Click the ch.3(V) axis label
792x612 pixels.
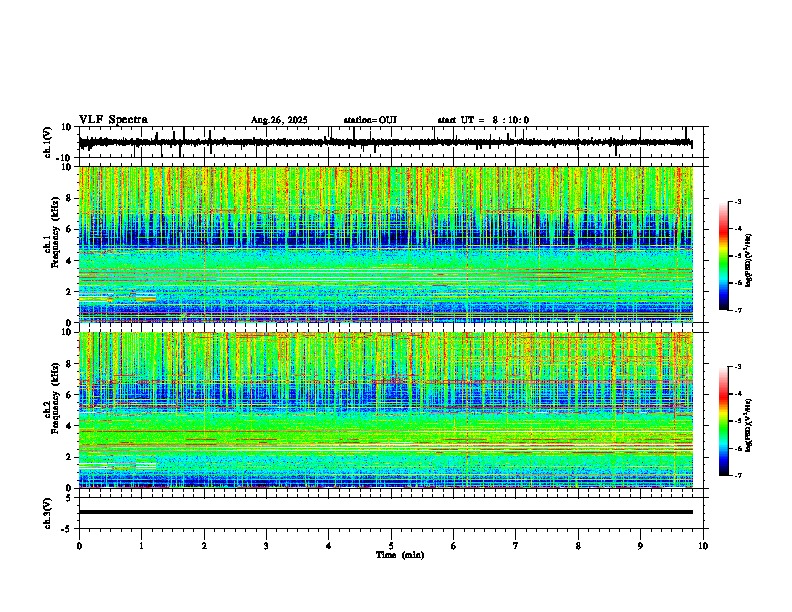[48, 513]
